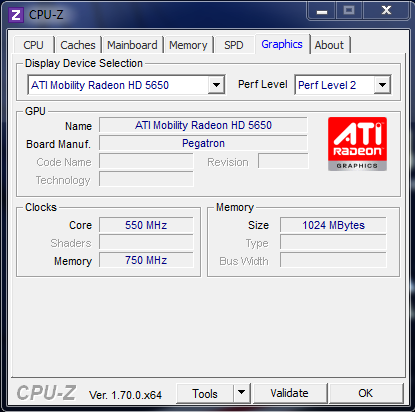The height and width of the screenshot is (412, 415).
Task: Click the Validate button
Action: 289,393
